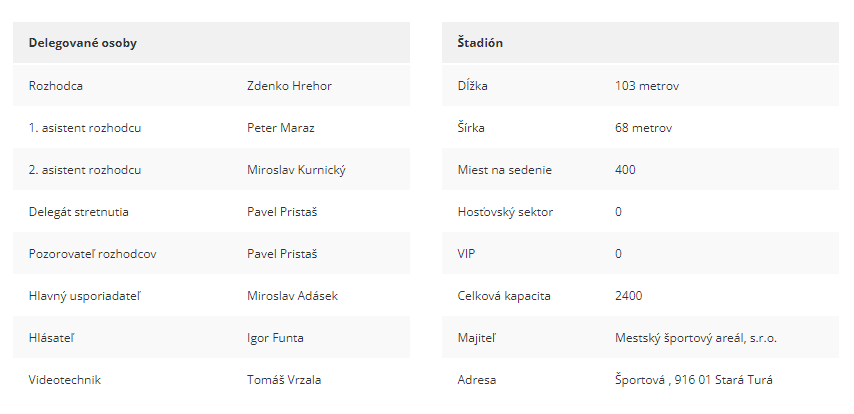
Task: Click on Peter Maraz name
Action: (280, 128)
